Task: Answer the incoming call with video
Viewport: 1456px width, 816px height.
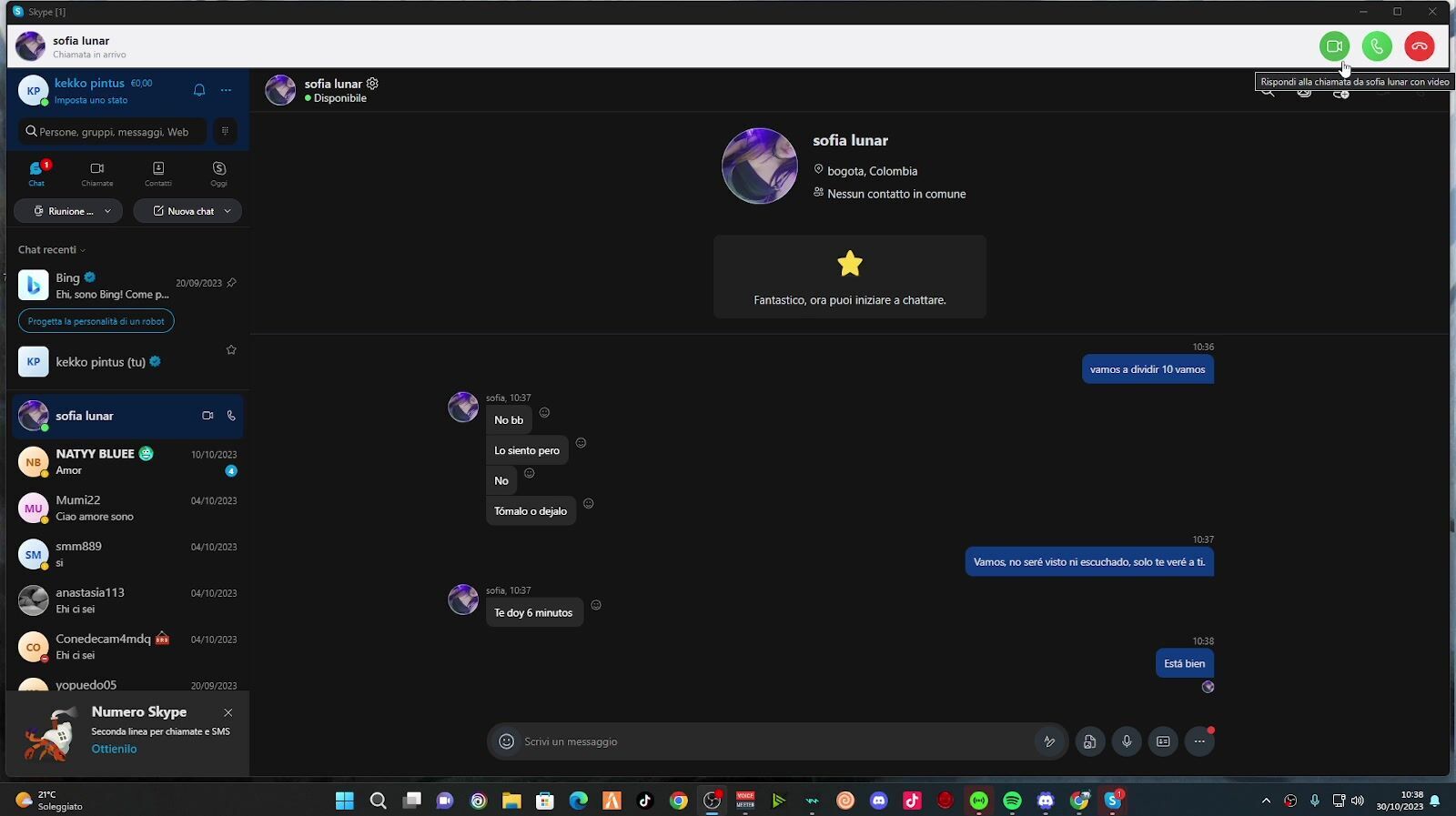Action: point(1334,46)
